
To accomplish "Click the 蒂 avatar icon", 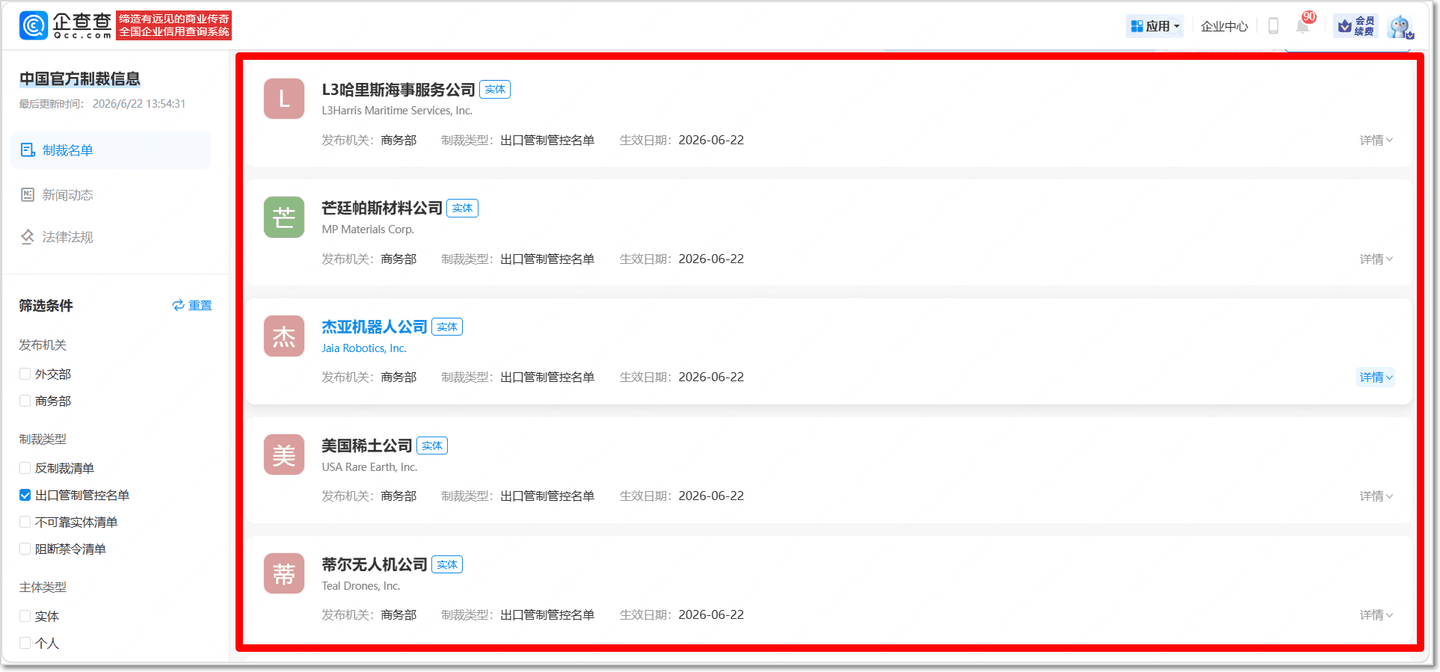I will pyautogui.click(x=284, y=574).
